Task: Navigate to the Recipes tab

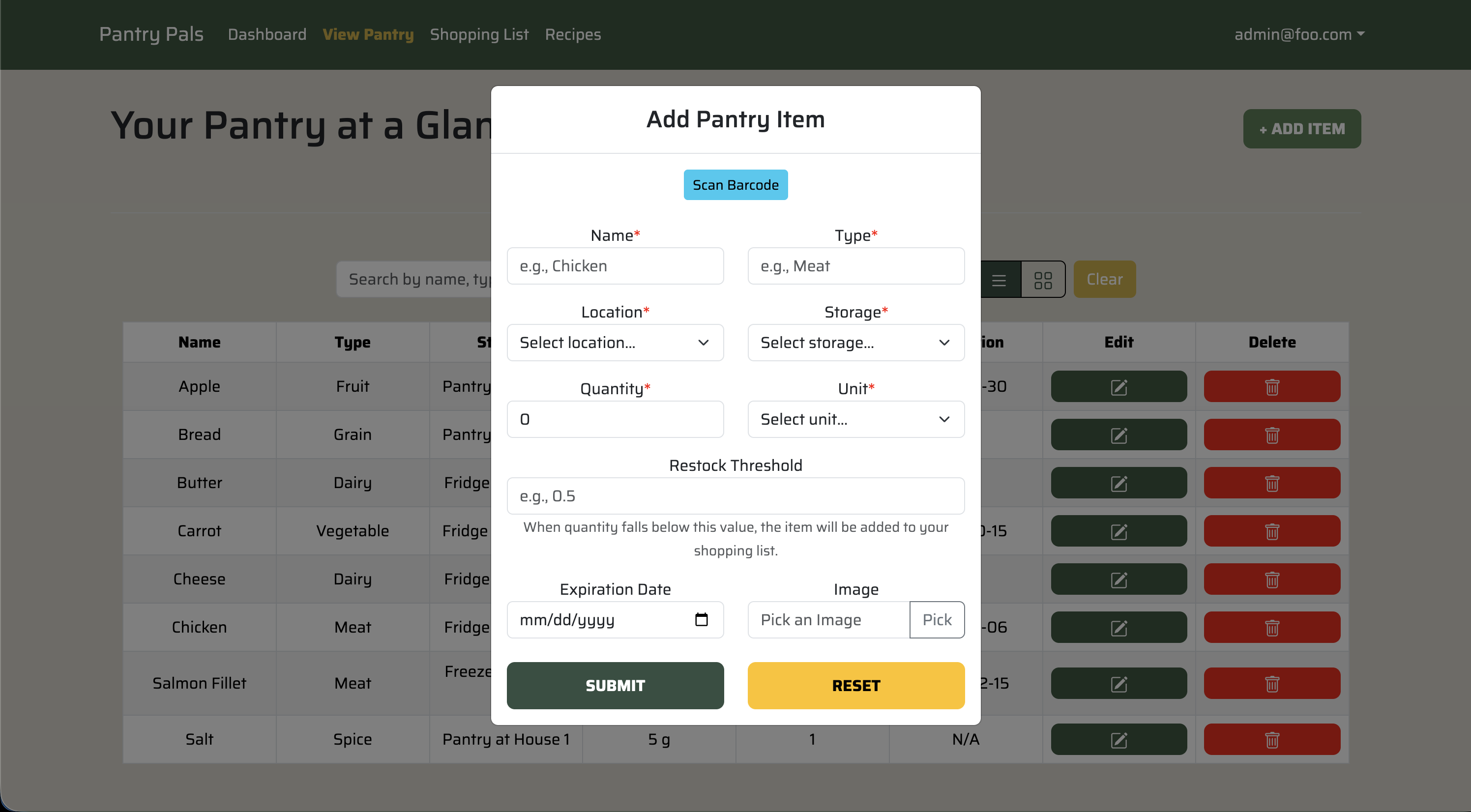Action: [572, 34]
